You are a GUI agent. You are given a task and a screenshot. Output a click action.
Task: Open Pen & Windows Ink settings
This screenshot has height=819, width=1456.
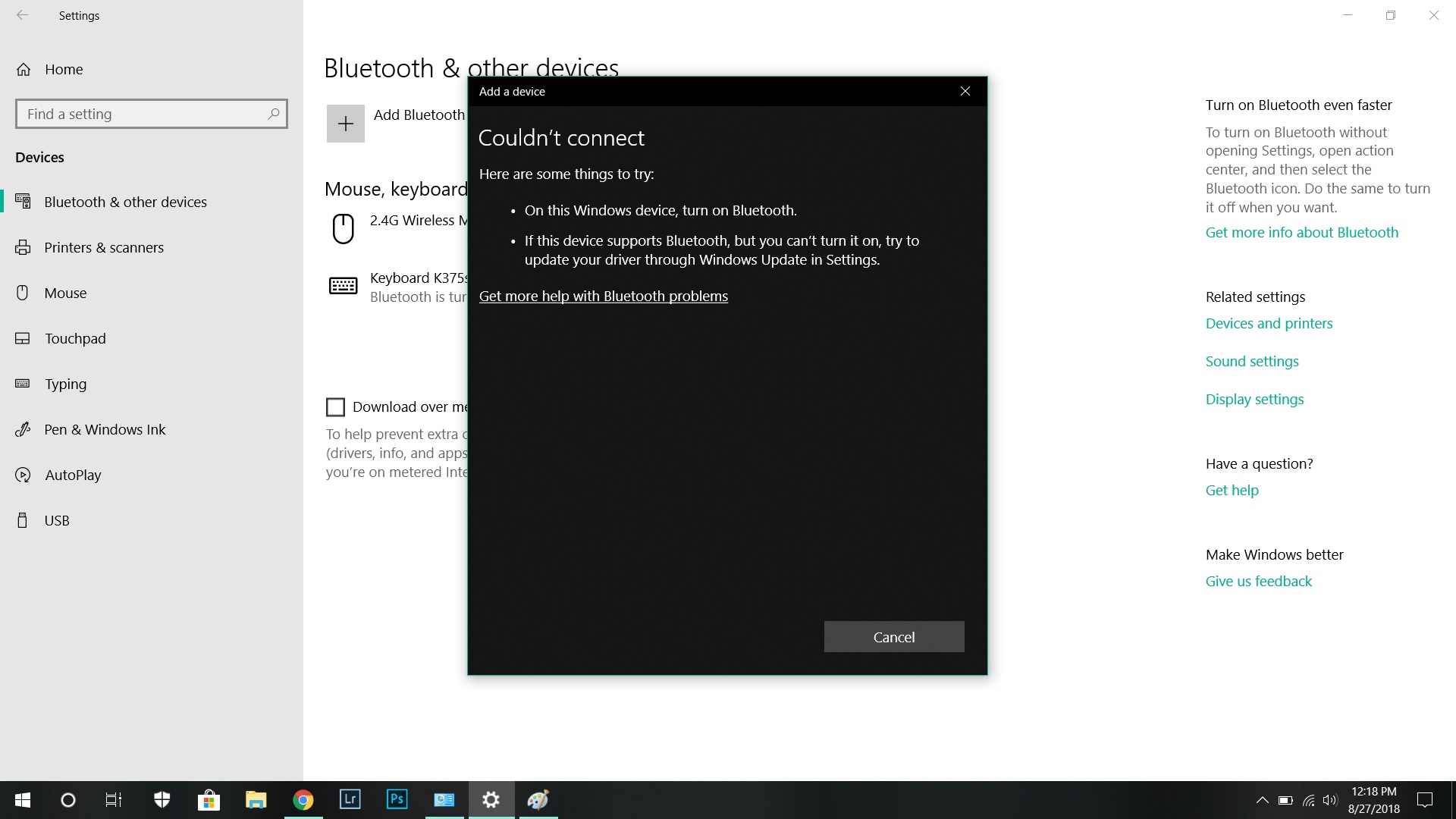(105, 429)
